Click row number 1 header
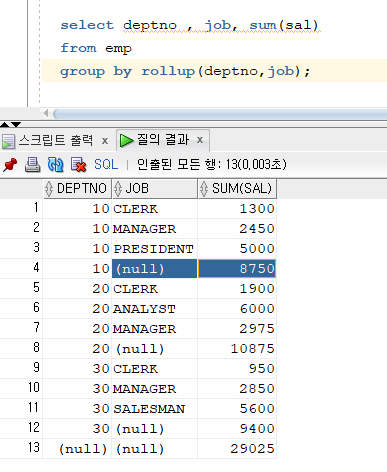Viewport: 387px width, 472px height. (x=21, y=208)
